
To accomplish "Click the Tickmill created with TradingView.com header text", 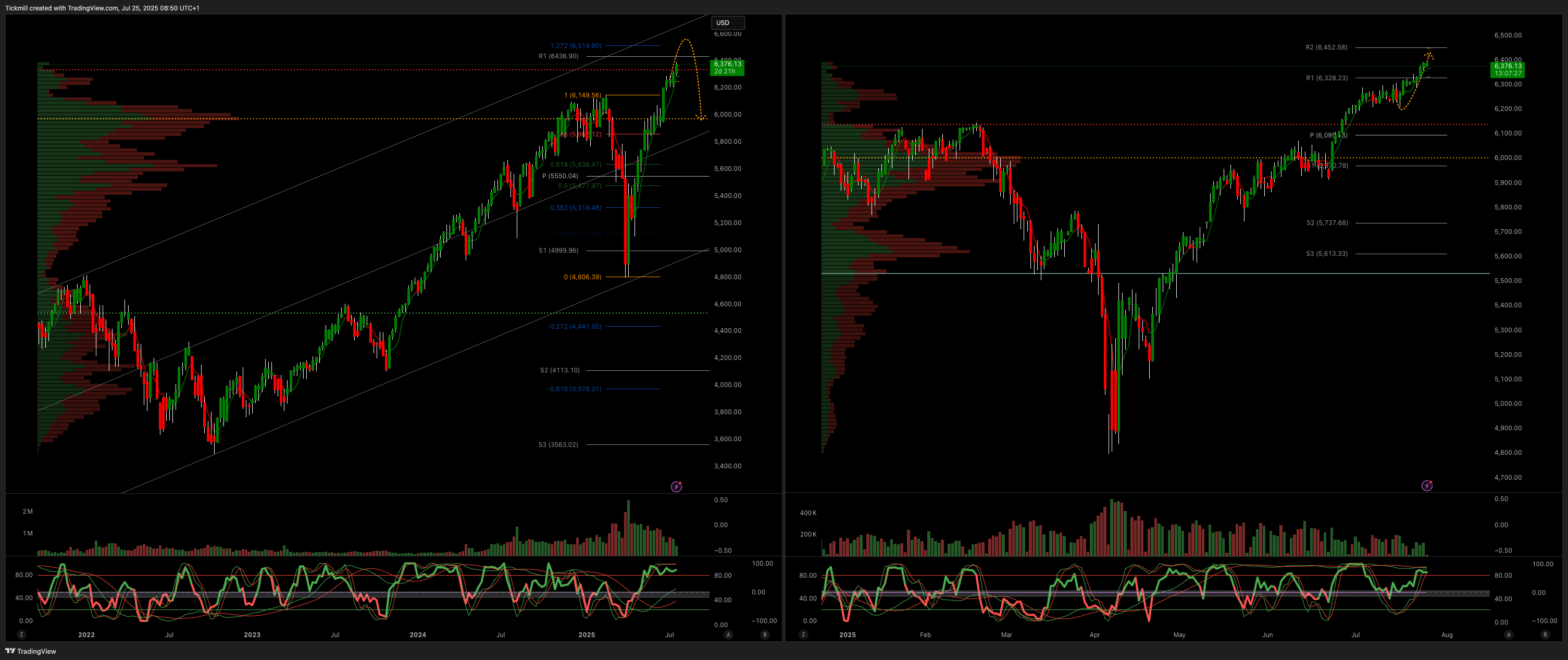I will (x=102, y=8).
